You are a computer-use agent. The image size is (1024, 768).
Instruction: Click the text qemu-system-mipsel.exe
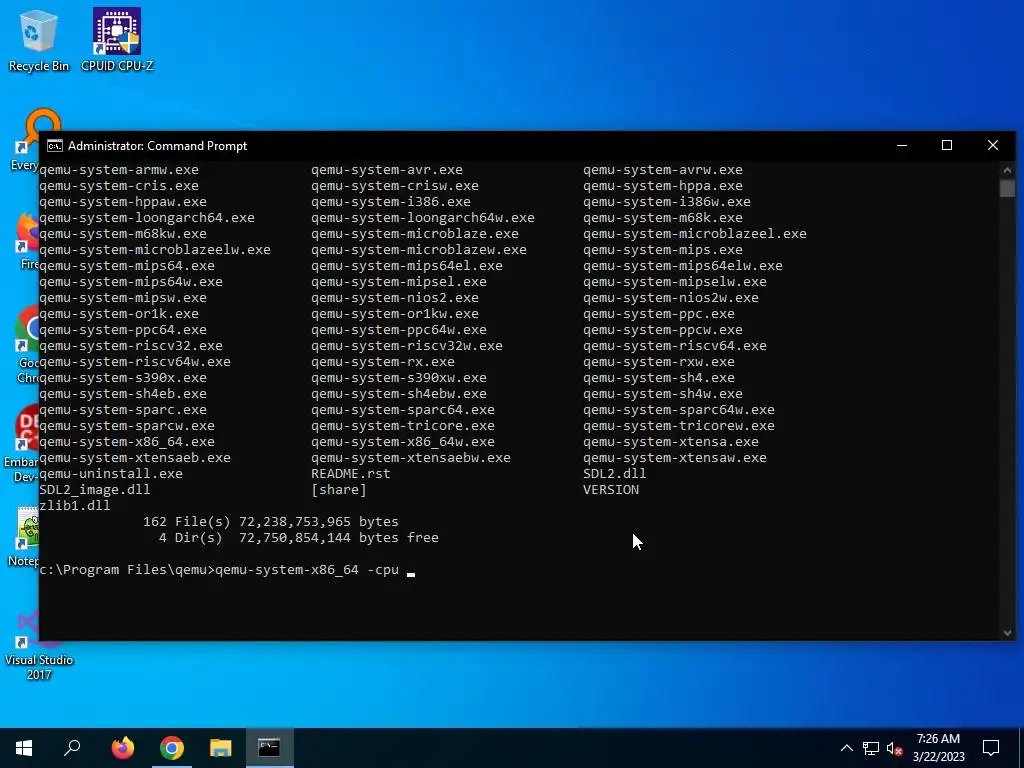[398, 281]
